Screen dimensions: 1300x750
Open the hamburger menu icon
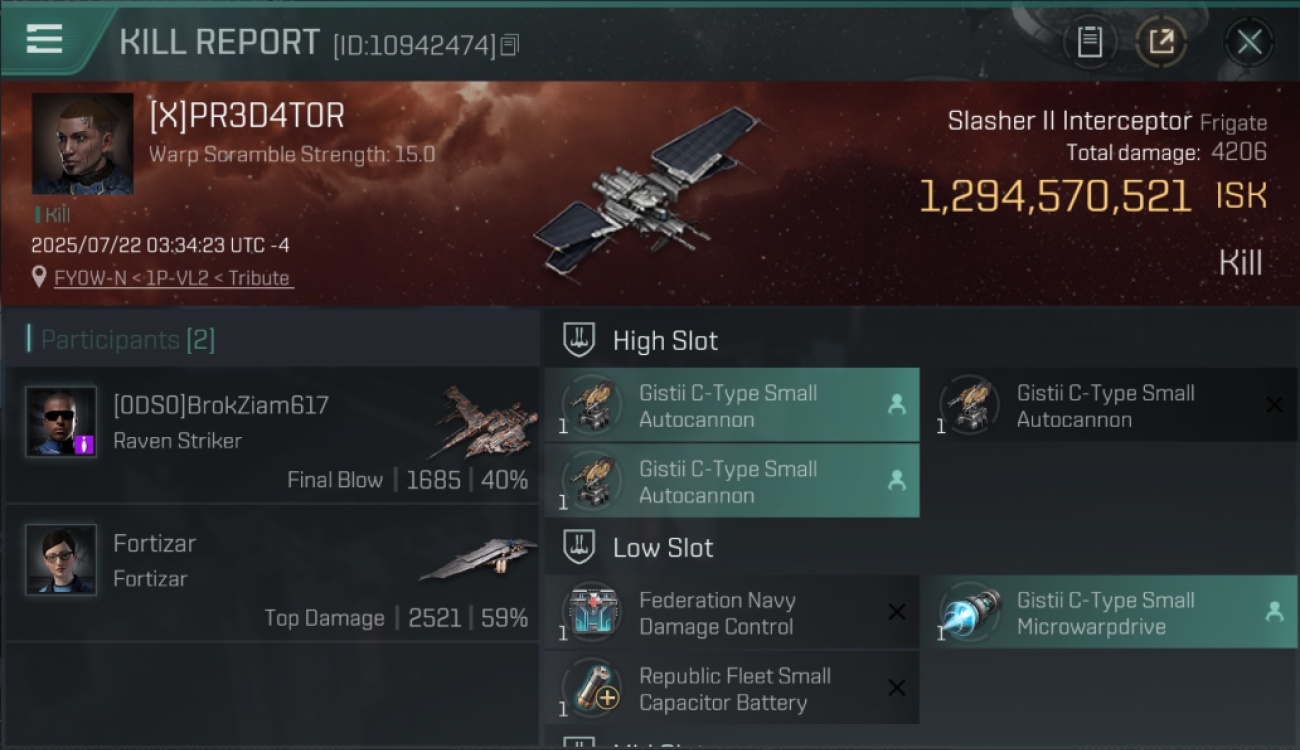(x=44, y=40)
